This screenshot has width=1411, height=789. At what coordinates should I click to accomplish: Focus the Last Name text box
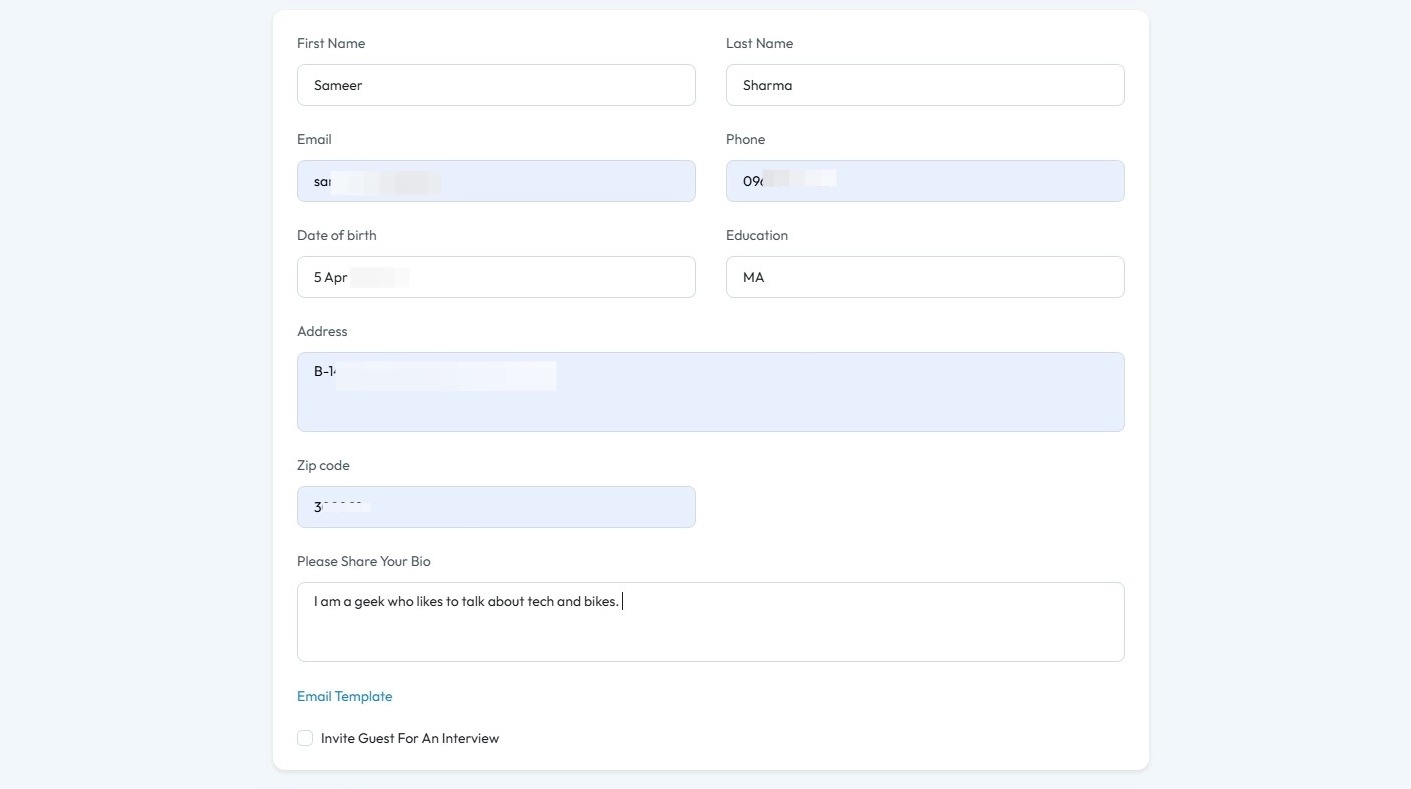(x=925, y=85)
